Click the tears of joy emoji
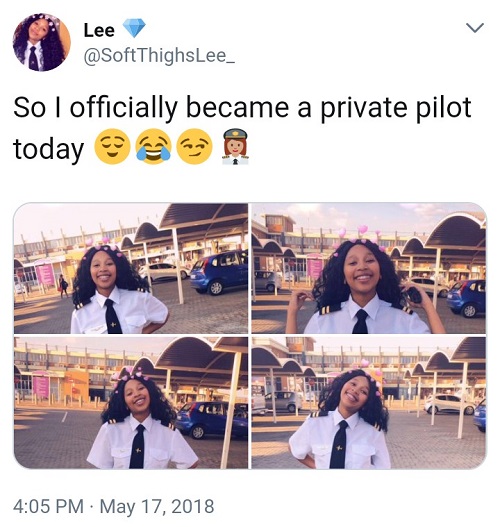The image size is (500, 527). click(153, 147)
